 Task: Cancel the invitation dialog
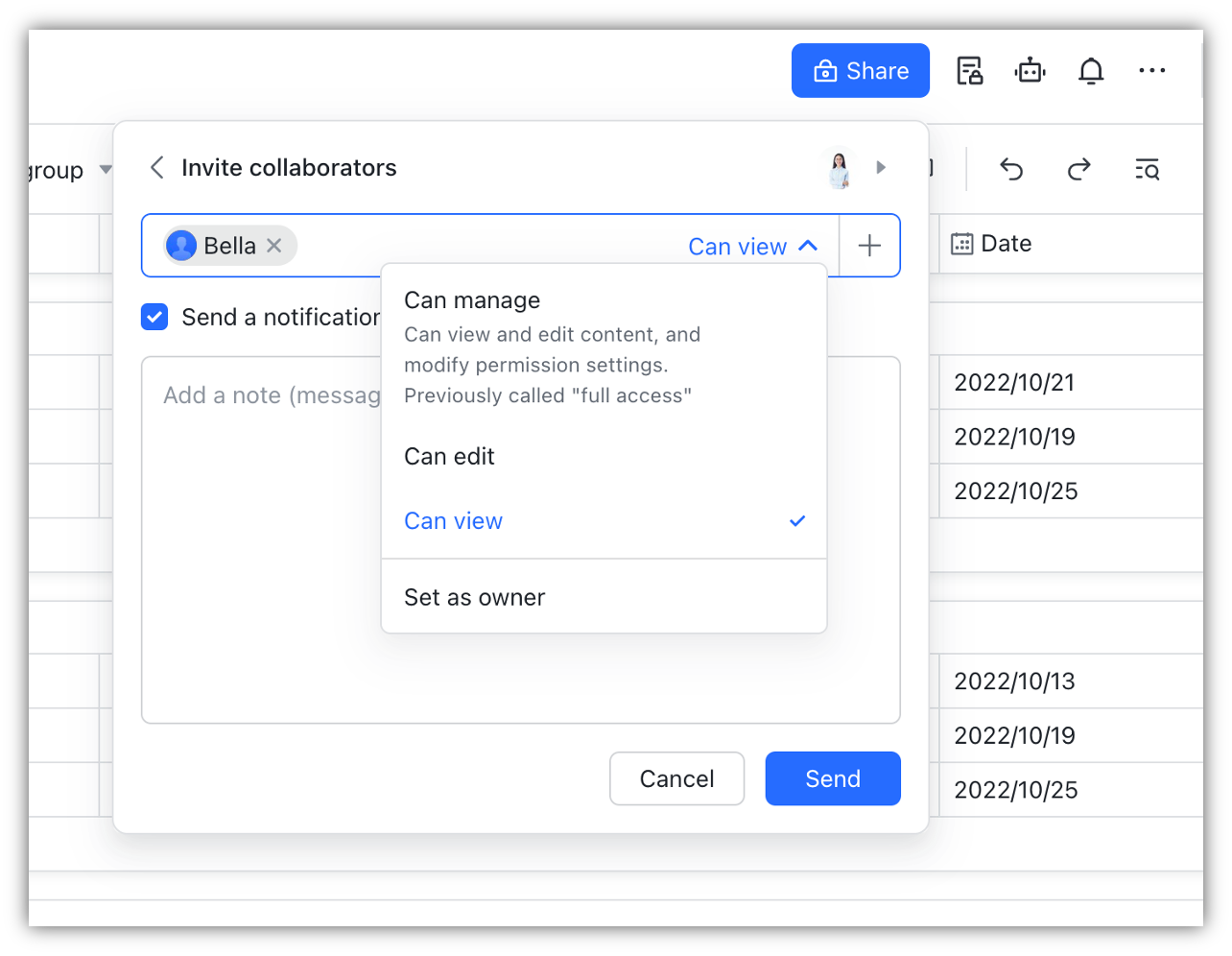(676, 778)
